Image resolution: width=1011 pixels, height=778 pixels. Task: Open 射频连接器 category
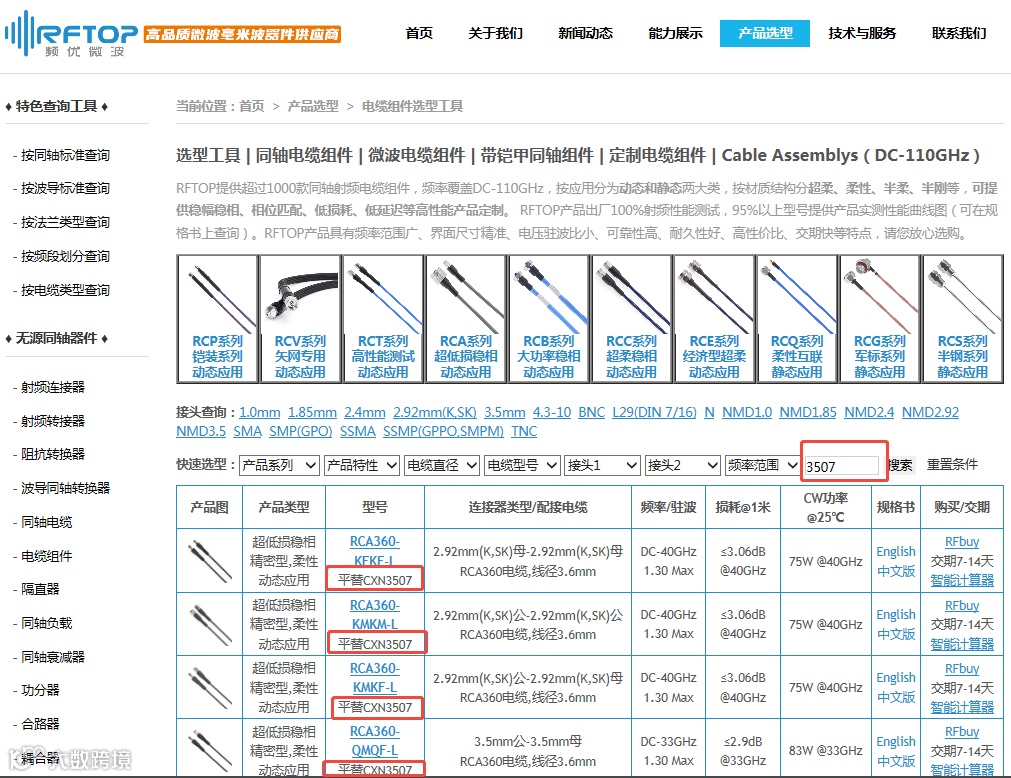(53, 387)
